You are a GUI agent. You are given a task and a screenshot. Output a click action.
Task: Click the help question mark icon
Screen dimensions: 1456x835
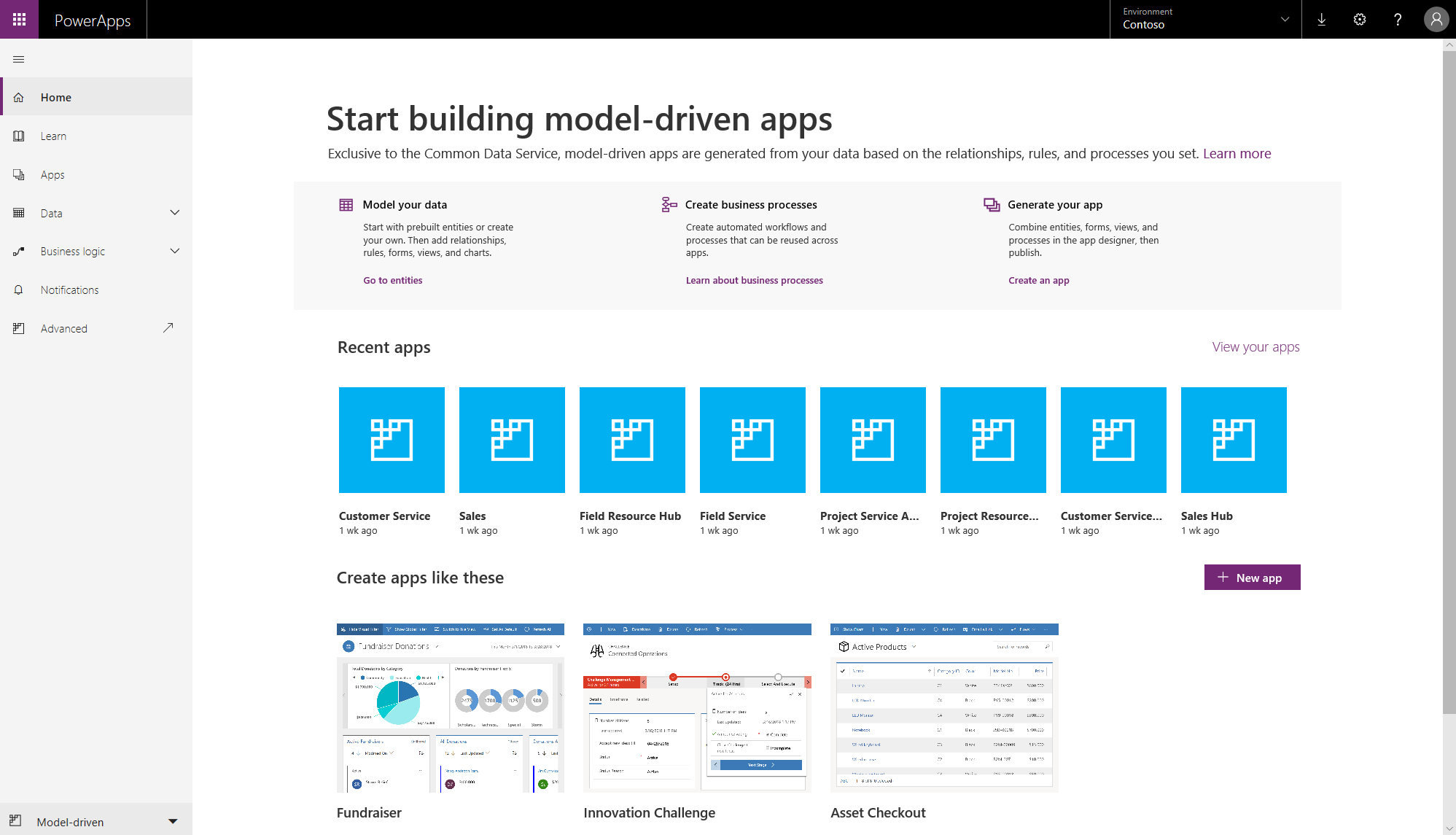pos(1397,20)
